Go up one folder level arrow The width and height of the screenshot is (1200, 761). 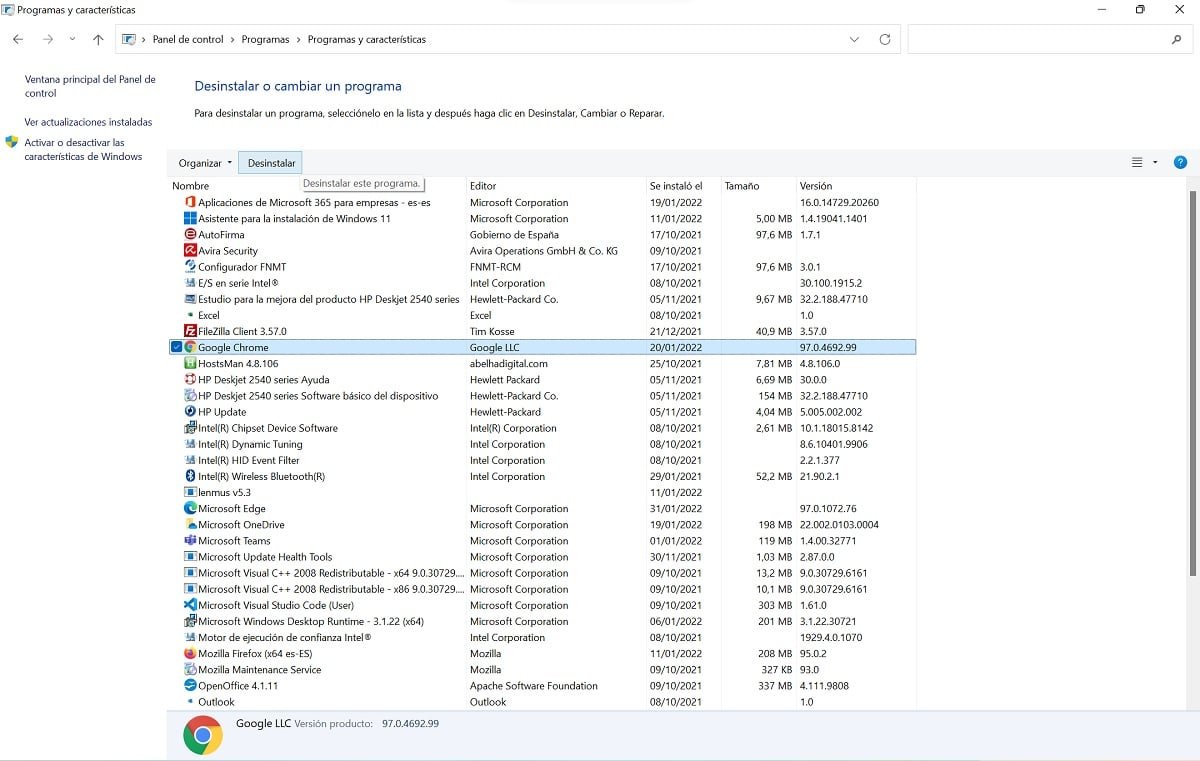[x=98, y=40]
